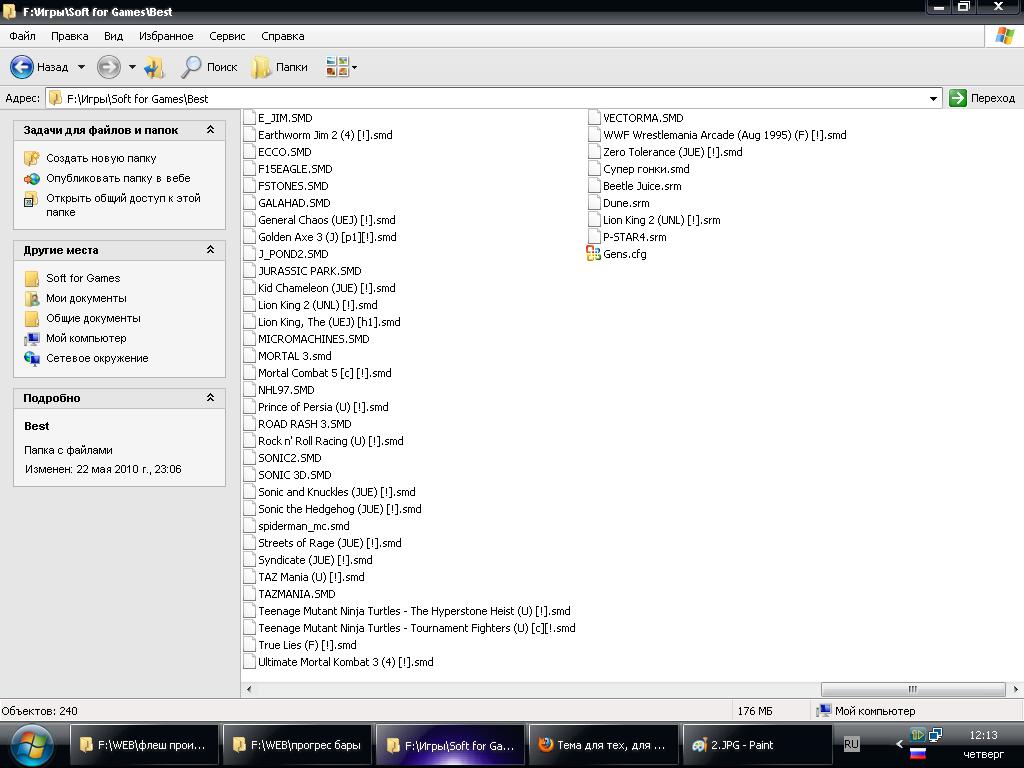The width and height of the screenshot is (1024, 768).
Task: Click the right scroll arrow of file list
Action: (1016, 689)
